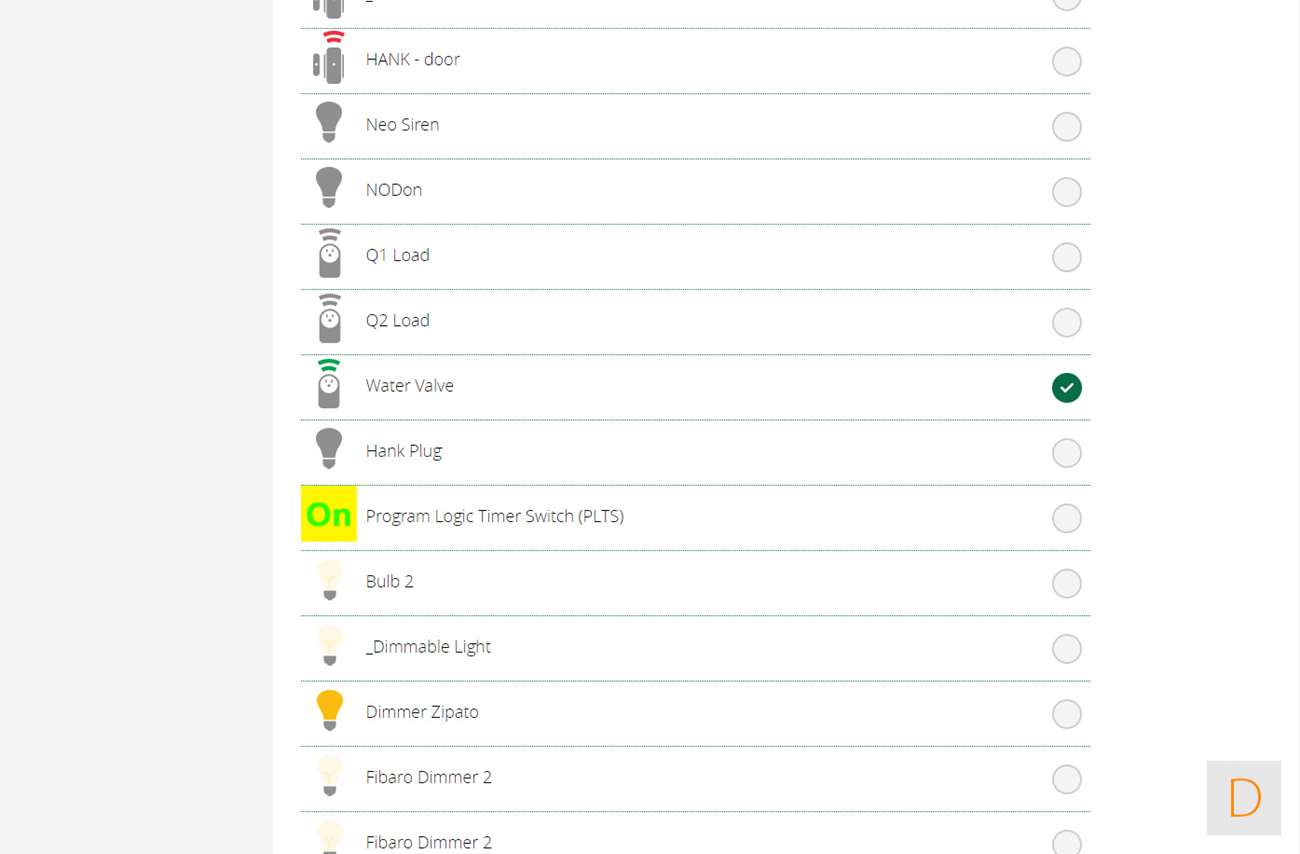Click the Q1 Load plug icon

329,255
